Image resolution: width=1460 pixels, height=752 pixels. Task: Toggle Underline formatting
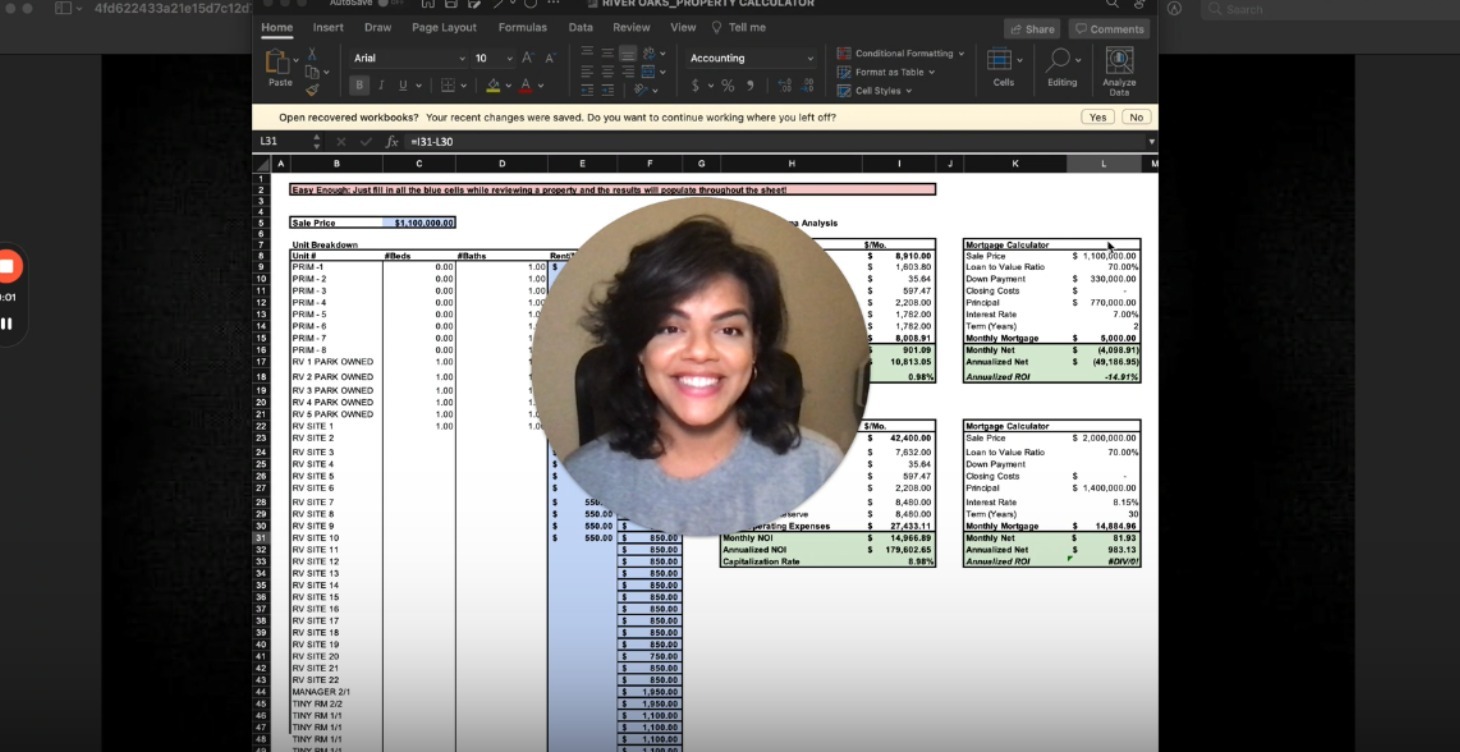403,86
